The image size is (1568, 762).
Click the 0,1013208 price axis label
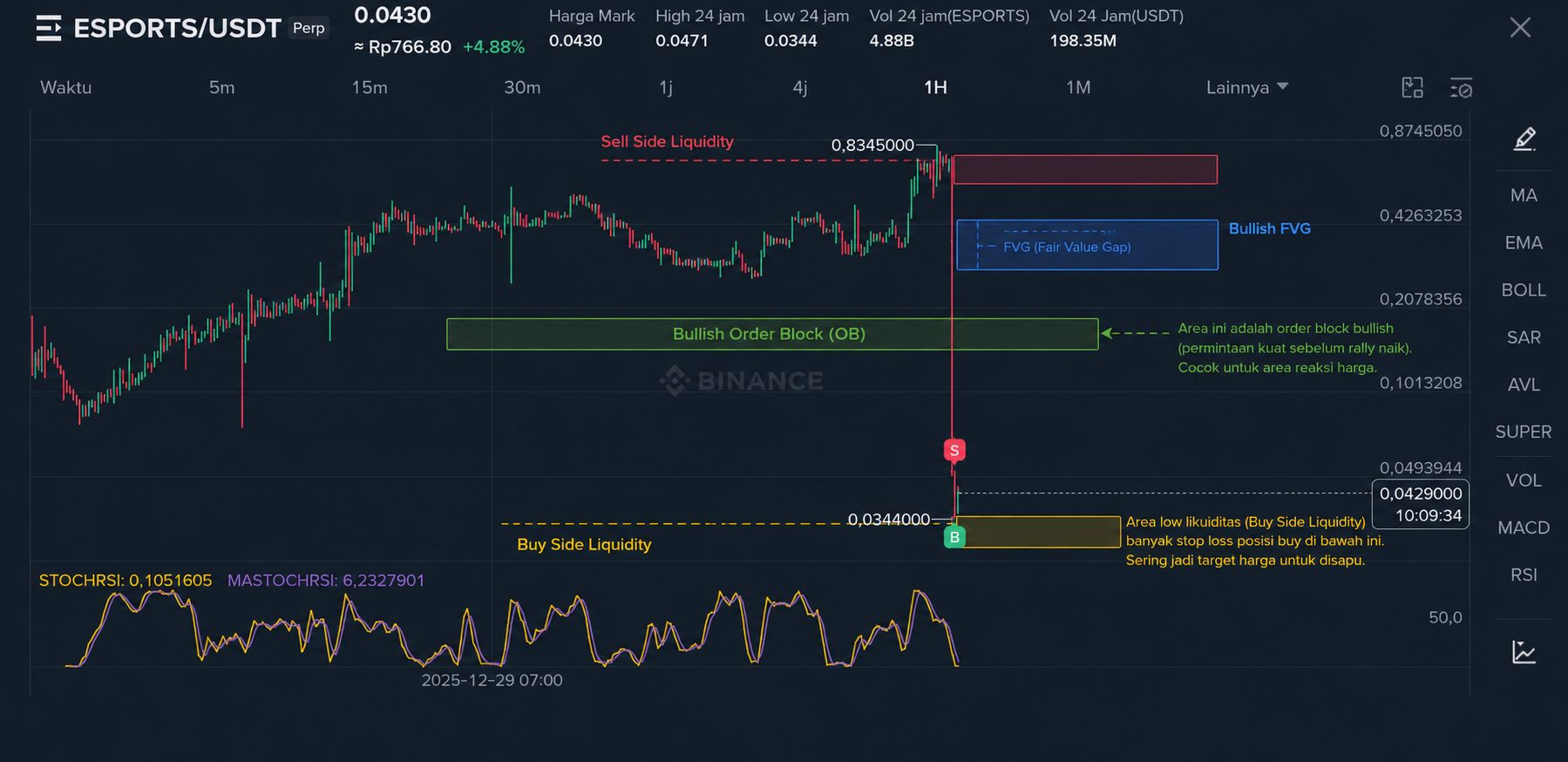pyautogui.click(x=1421, y=383)
